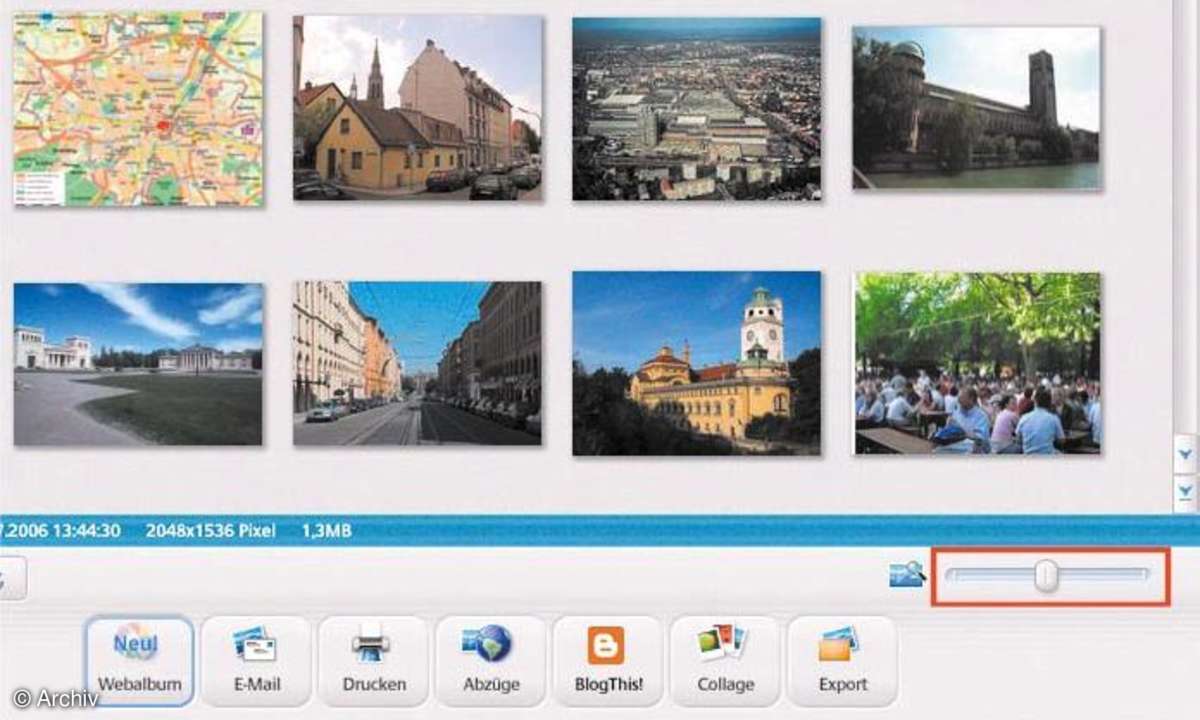Click the BlogThis! button
The width and height of the screenshot is (1200, 720).
coord(608,661)
